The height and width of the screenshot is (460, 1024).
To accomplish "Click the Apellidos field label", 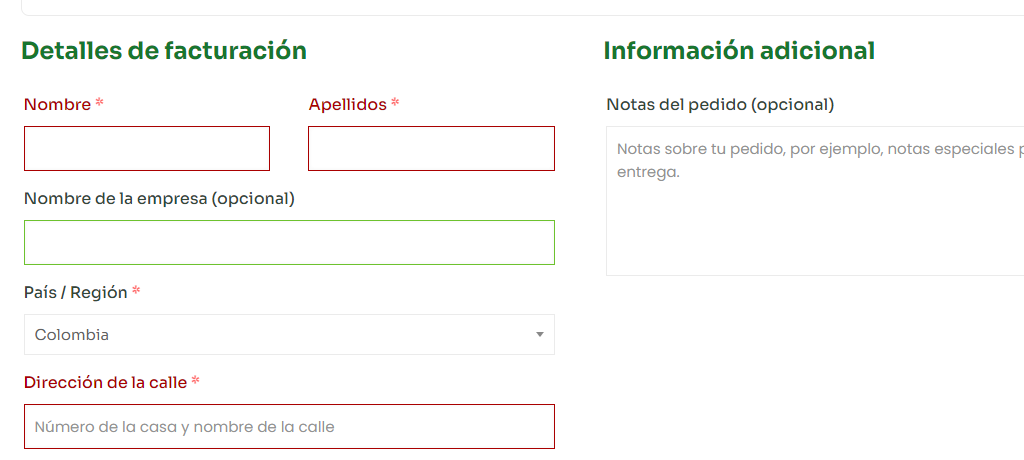I will (347, 104).
